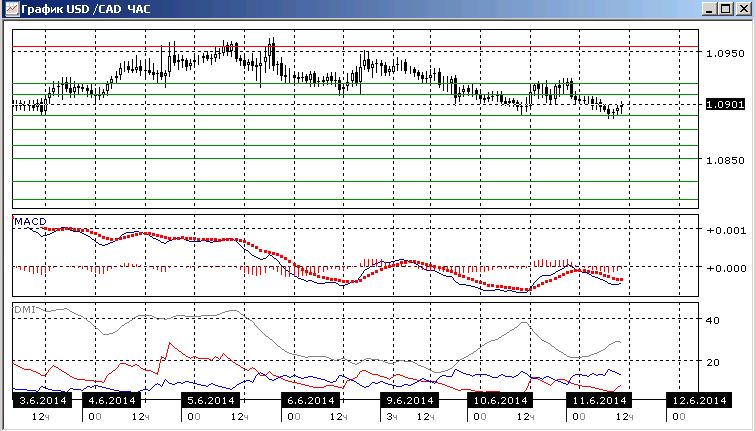
Task: Click the current price label 1.0901
Action: 725,104
